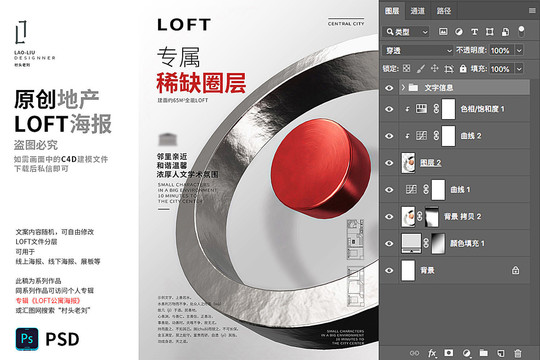Image resolution: width=540 pixels, height=360 pixels.
Task: Click the 填充 value field
Action: pos(501,69)
